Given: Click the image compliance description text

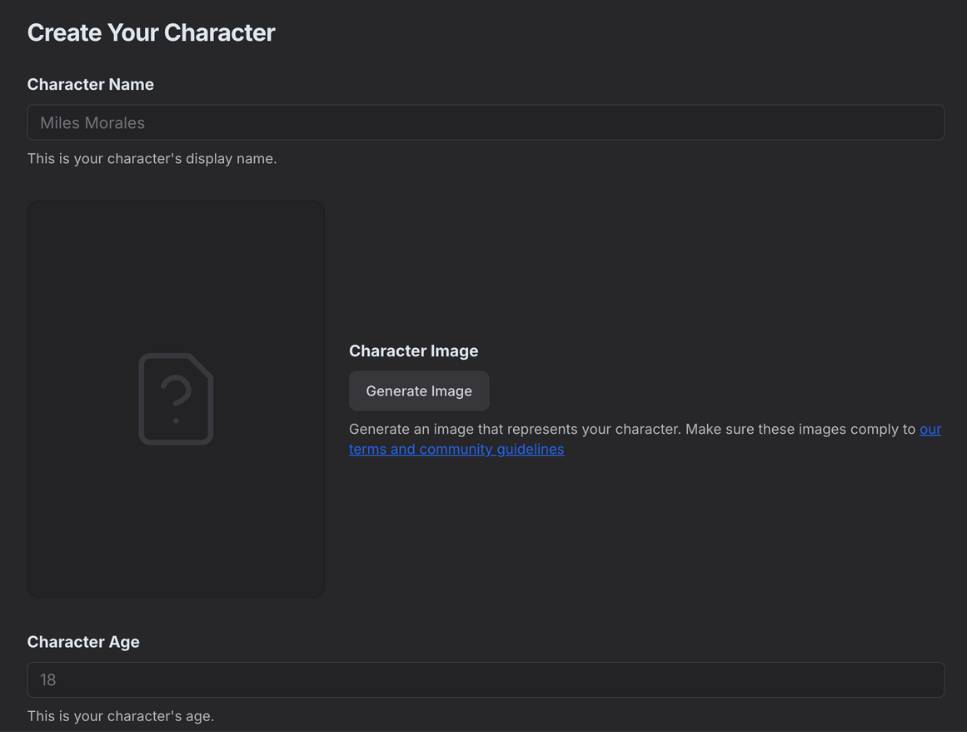Looking at the screenshot, I should coord(630,428).
